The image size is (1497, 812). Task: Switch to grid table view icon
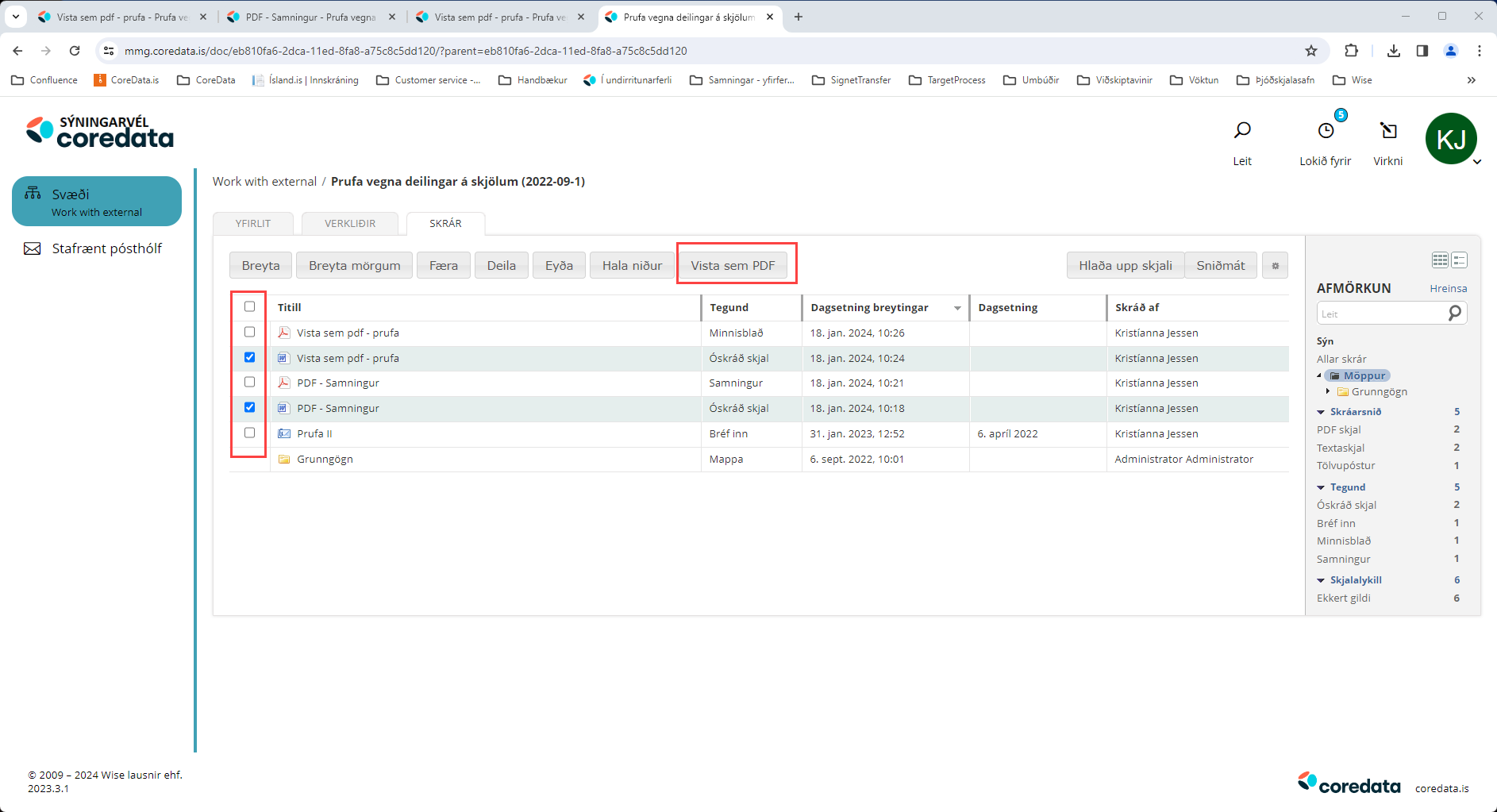[x=1440, y=260]
